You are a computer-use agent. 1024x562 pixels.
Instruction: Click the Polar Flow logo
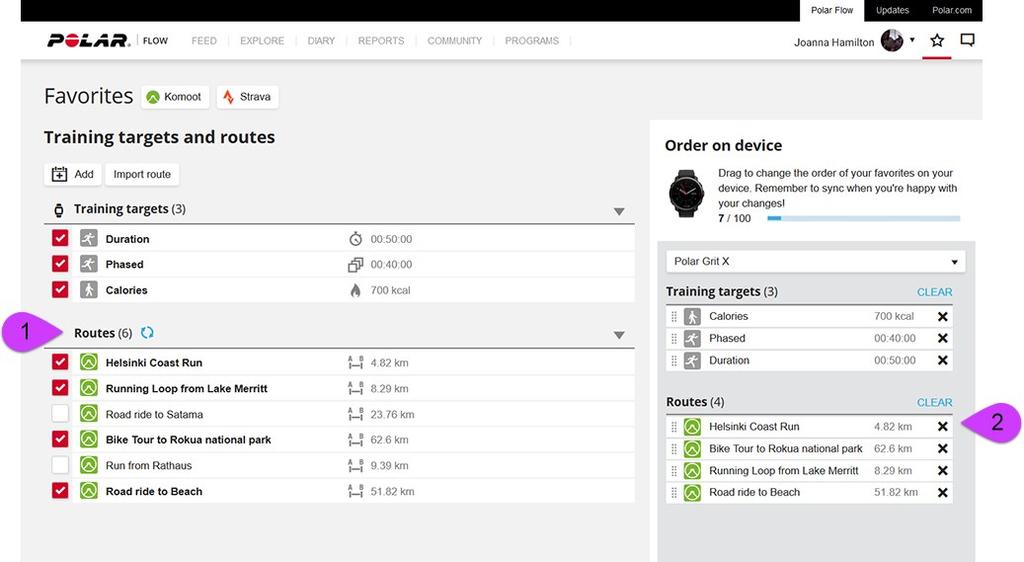[x=108, y=40]
